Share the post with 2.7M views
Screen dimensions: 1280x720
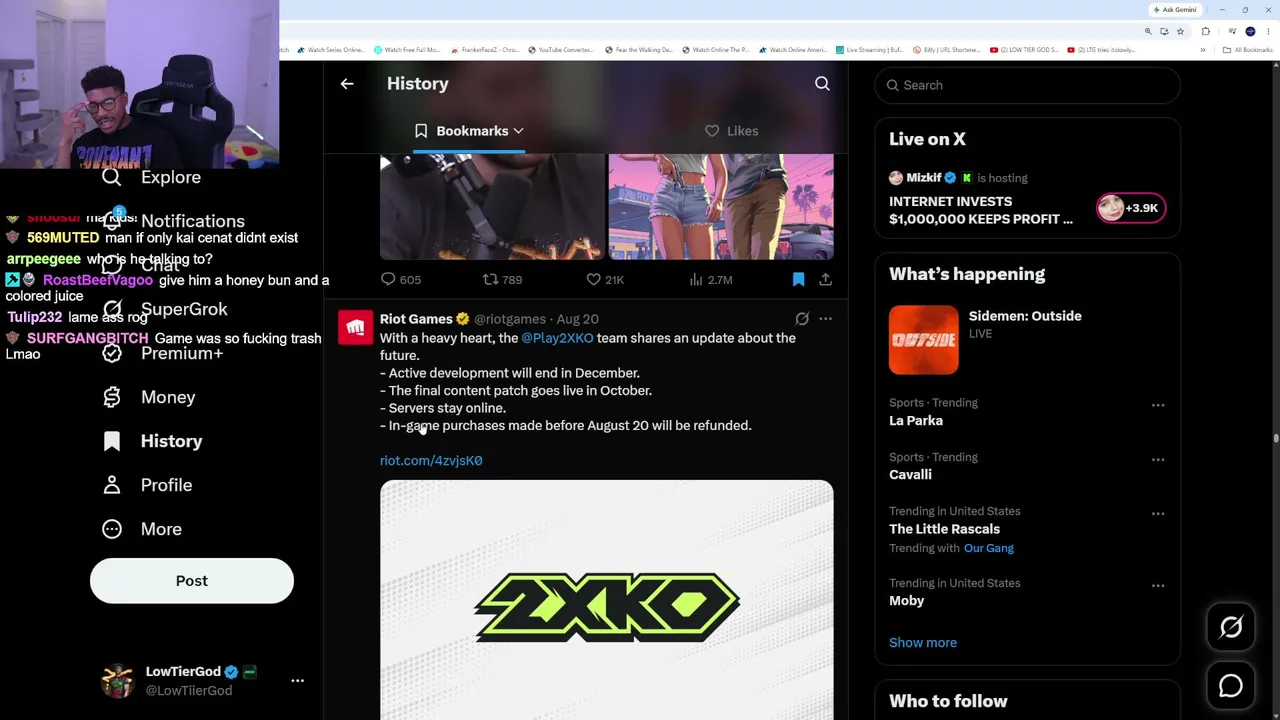click(825, 280)
